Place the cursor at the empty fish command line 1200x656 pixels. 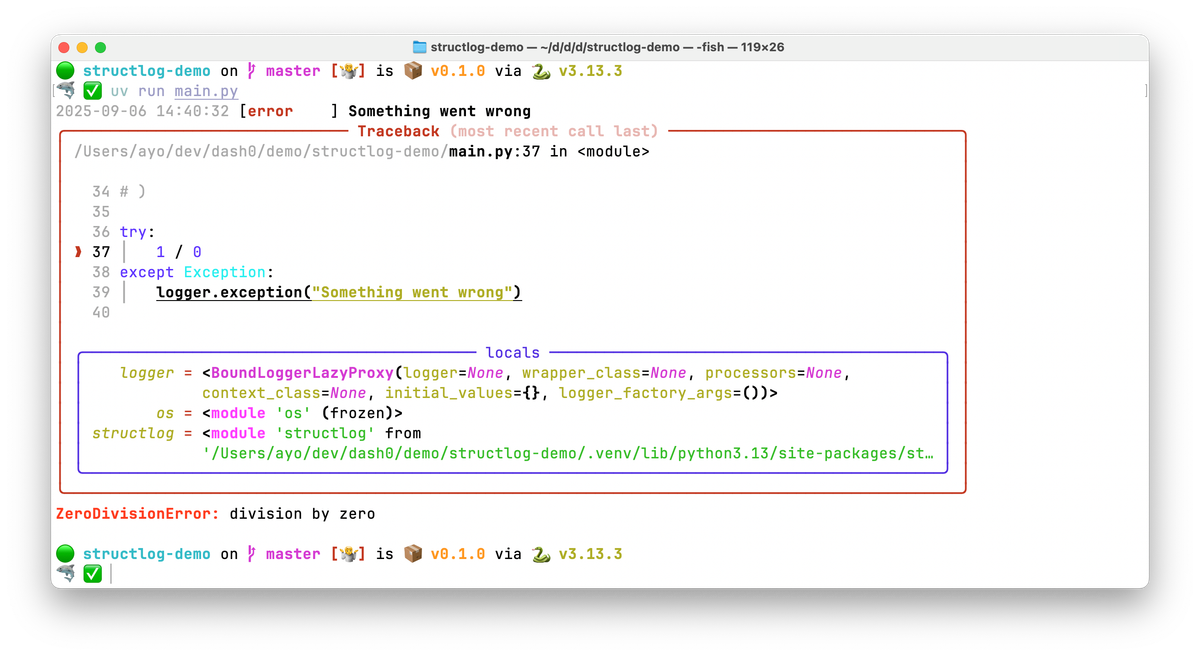point(112,574)
